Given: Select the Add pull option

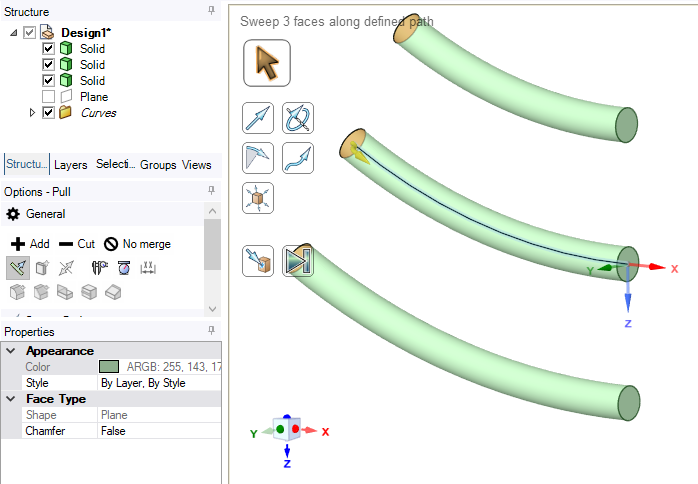Looking at the screenshot, I should pos(30,244).
